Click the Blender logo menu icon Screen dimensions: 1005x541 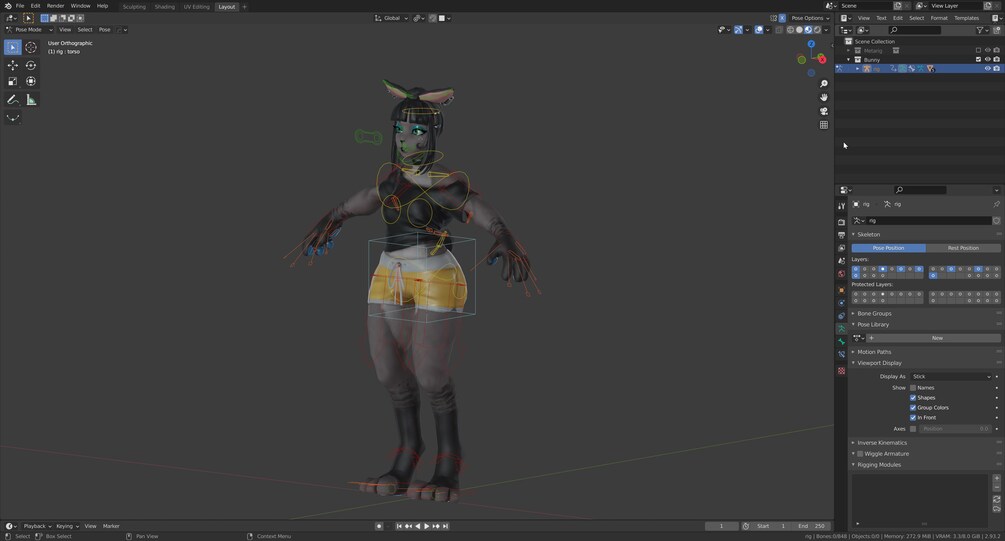point(8,6)
